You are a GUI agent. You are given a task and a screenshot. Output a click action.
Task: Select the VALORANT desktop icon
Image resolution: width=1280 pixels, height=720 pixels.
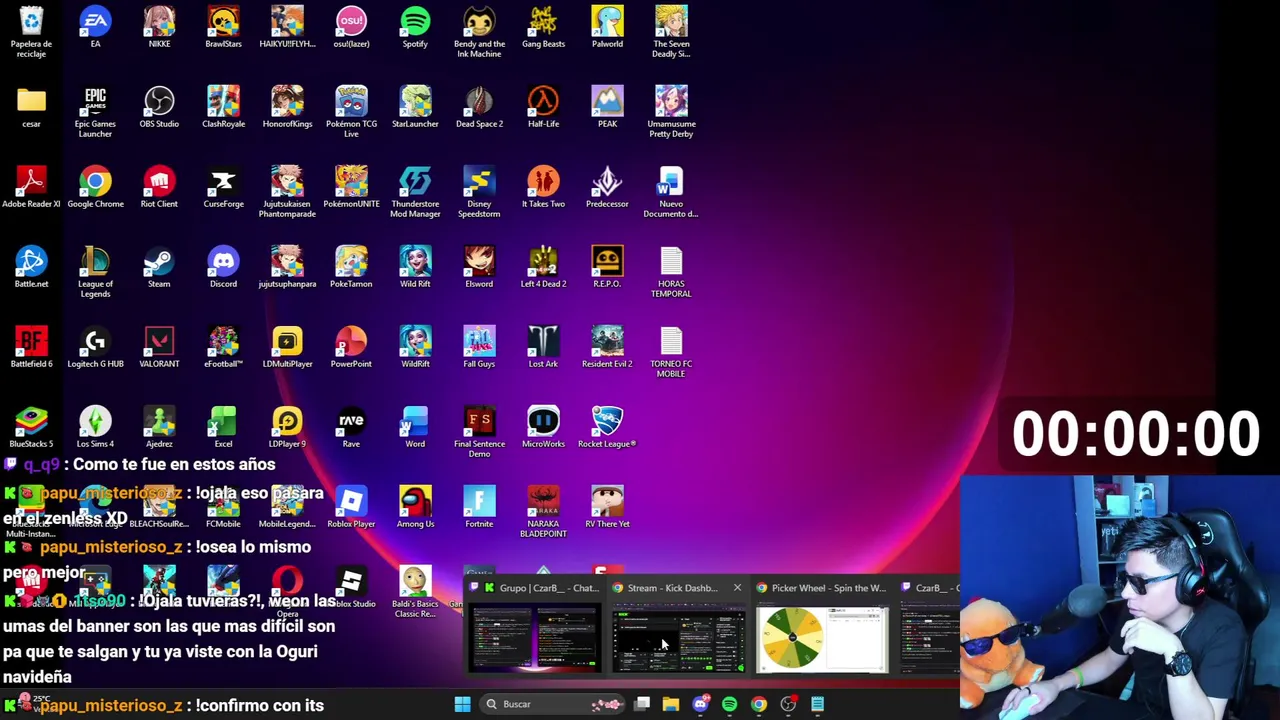click(x=159, y=347)
